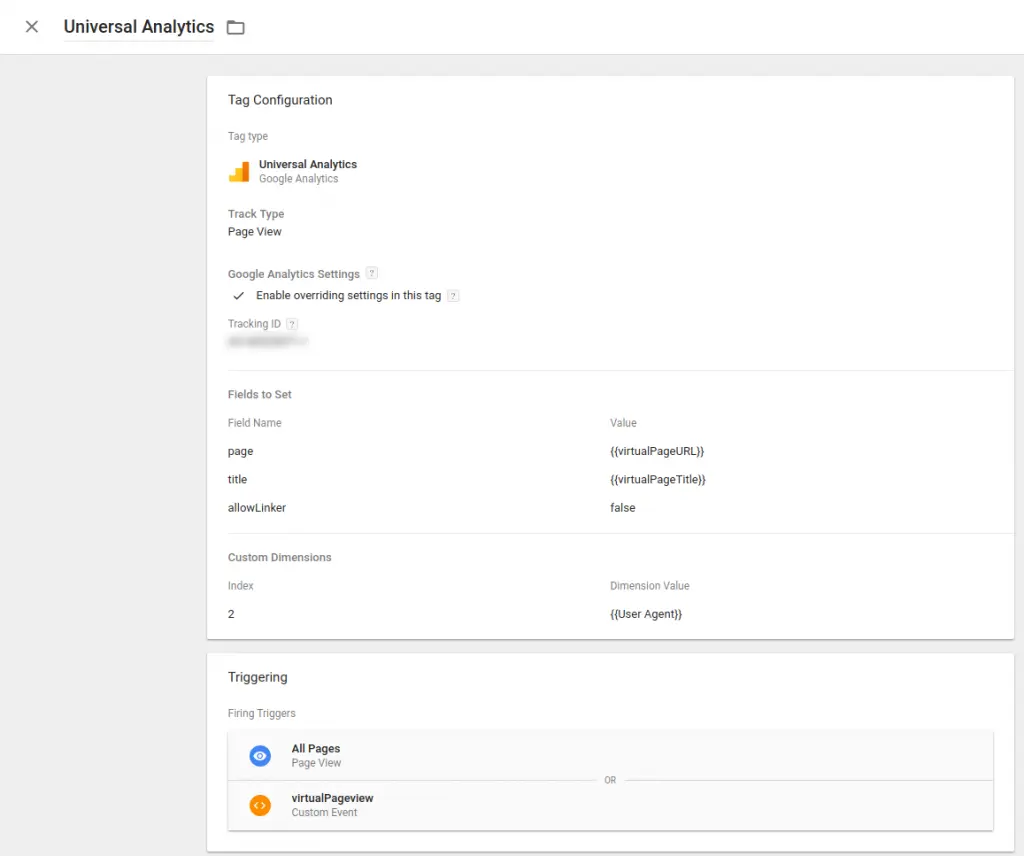Click the Google Analytics Settings label
1024x856 pixels.
[294, 274]
